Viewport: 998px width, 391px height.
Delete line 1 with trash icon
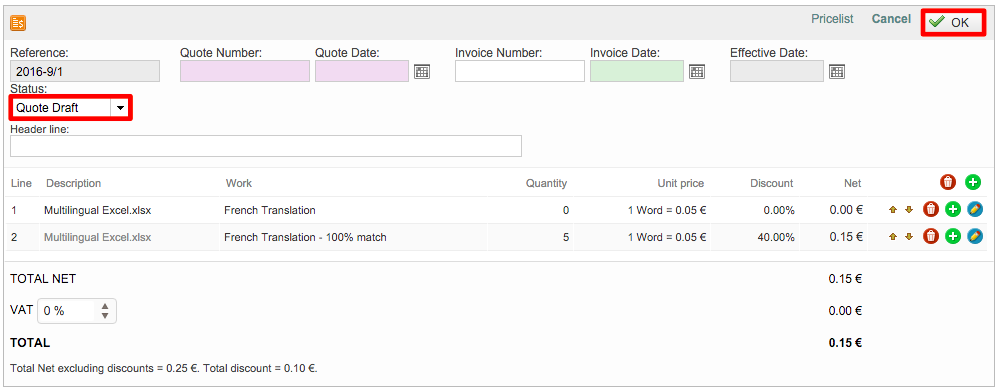pos(931,210)
